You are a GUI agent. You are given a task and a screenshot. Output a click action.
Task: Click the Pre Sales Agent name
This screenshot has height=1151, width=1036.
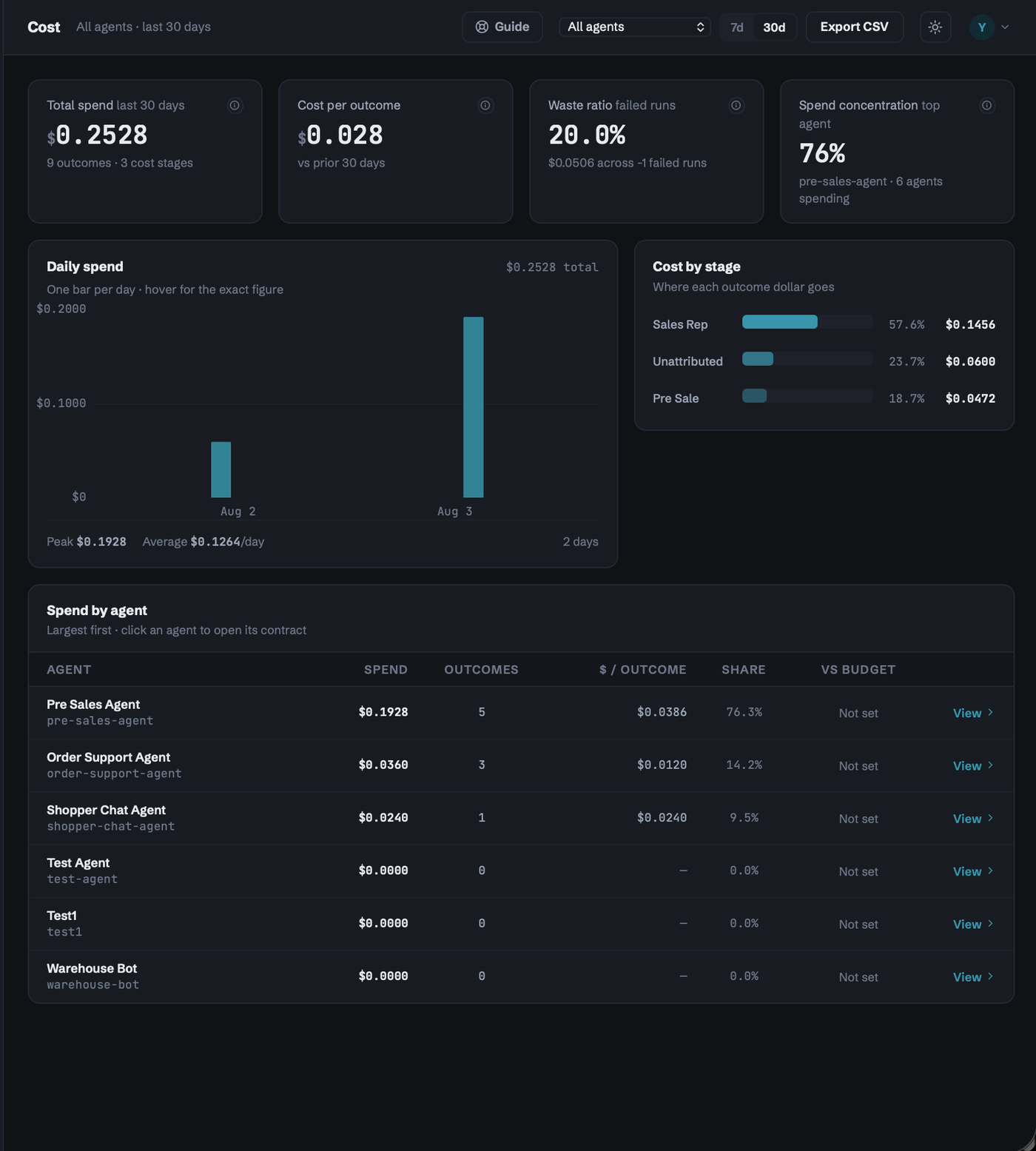click(x=93, y=705)
